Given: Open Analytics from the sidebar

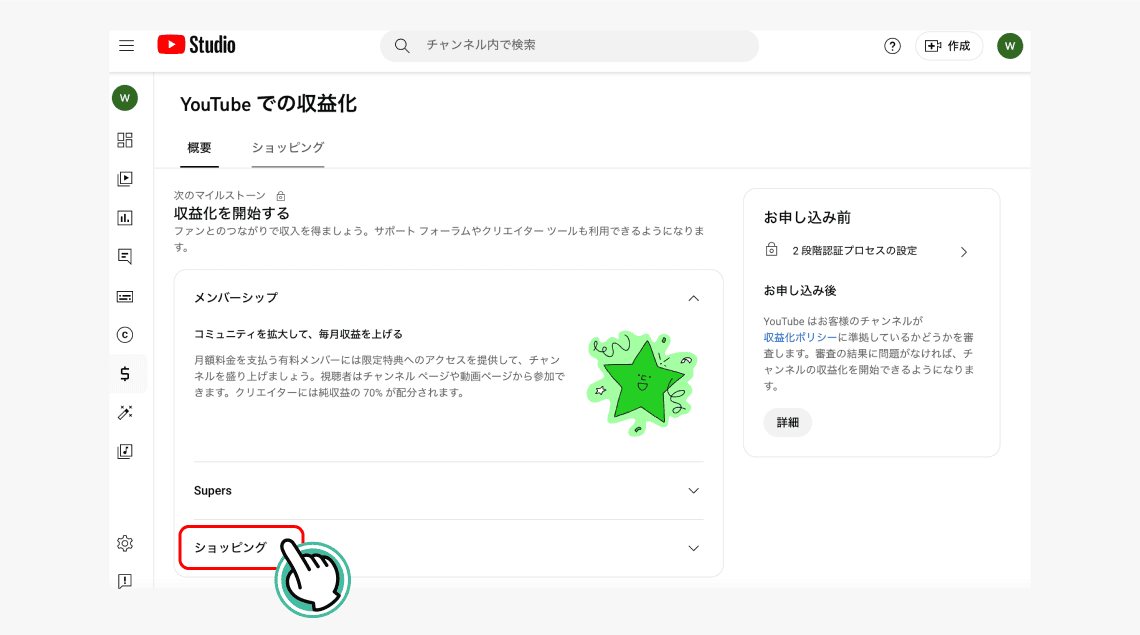Looking at the screenshot, I should [x=125, y=218].
